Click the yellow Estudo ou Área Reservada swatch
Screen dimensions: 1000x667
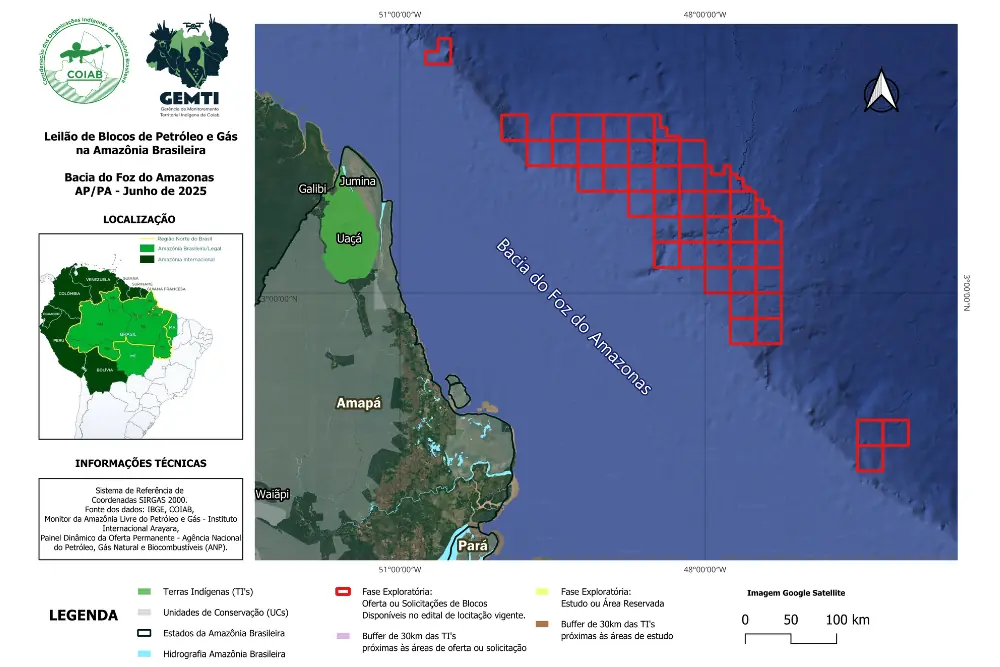543,592
